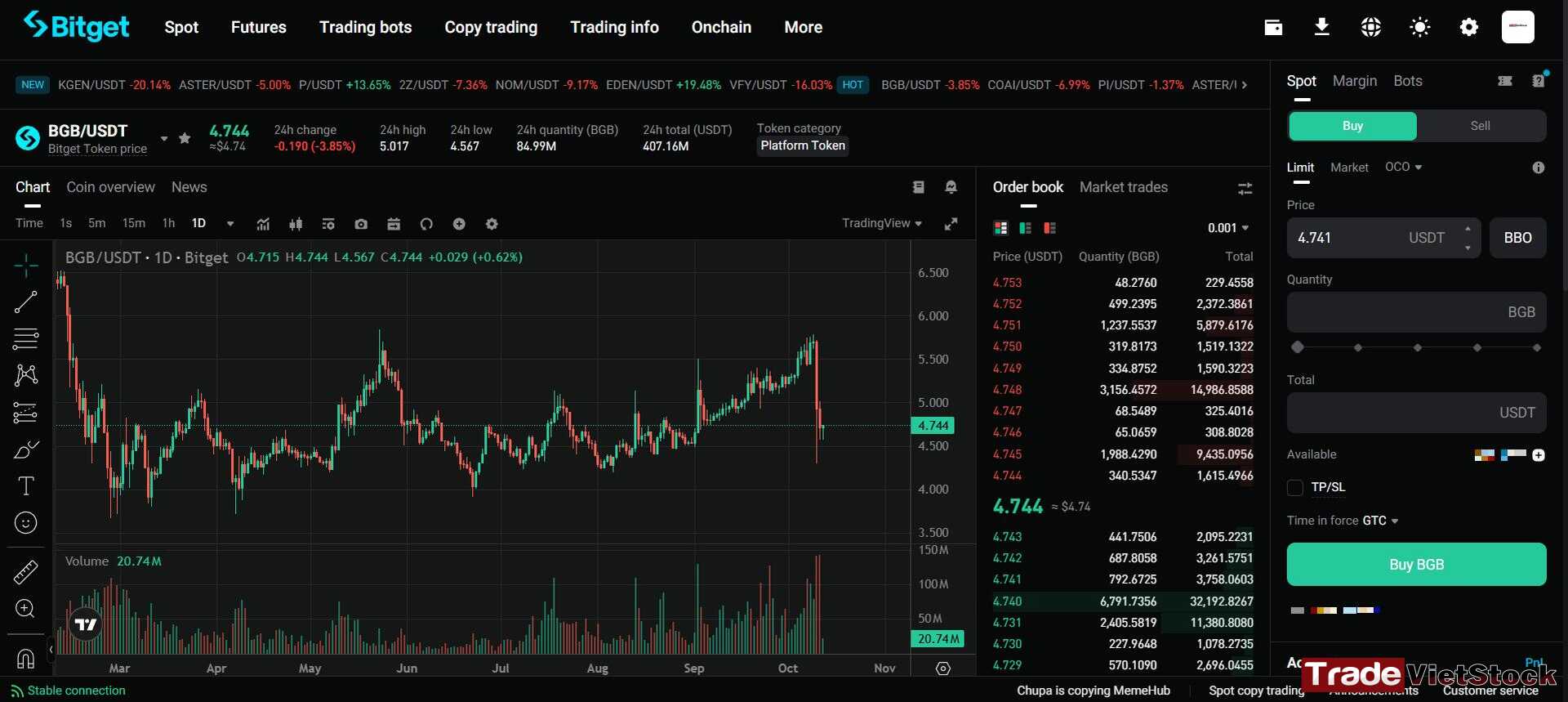Switch to the Margin tab
Image resolution: width=1568 pixels, height=702 pixels.
1355,81
